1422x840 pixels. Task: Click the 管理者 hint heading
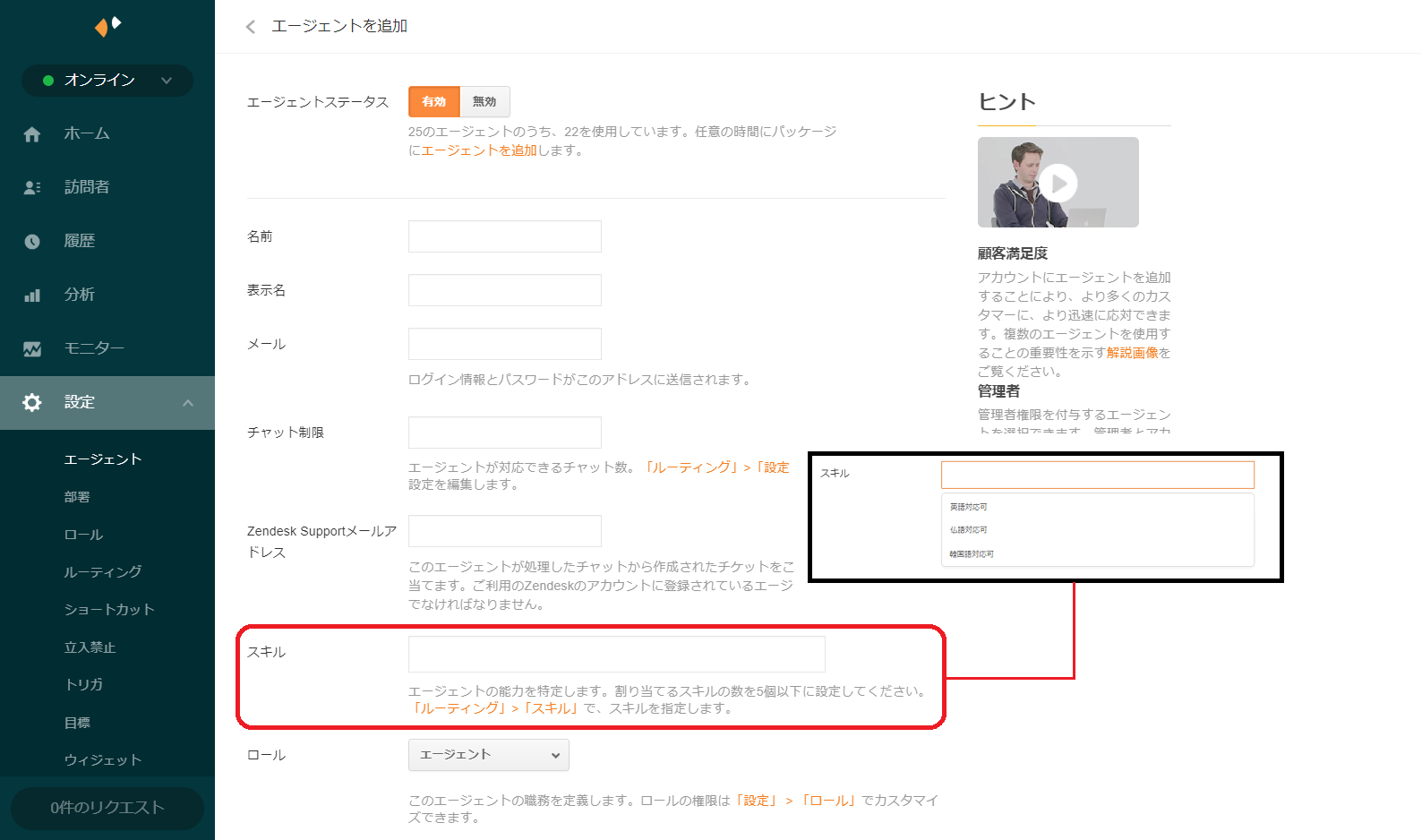pyautogui.click(x=998, y=391)
